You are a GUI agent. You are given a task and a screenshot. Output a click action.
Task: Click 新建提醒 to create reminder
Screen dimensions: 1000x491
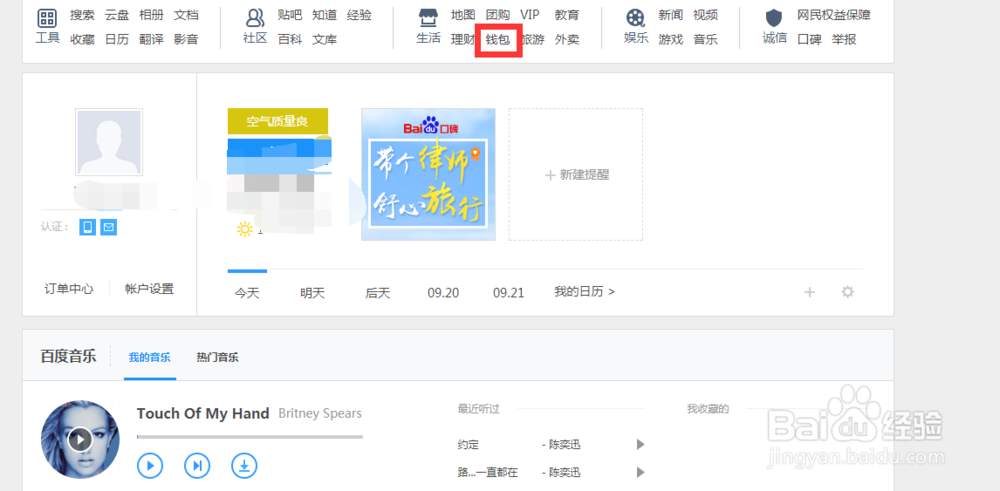[576, 174]
